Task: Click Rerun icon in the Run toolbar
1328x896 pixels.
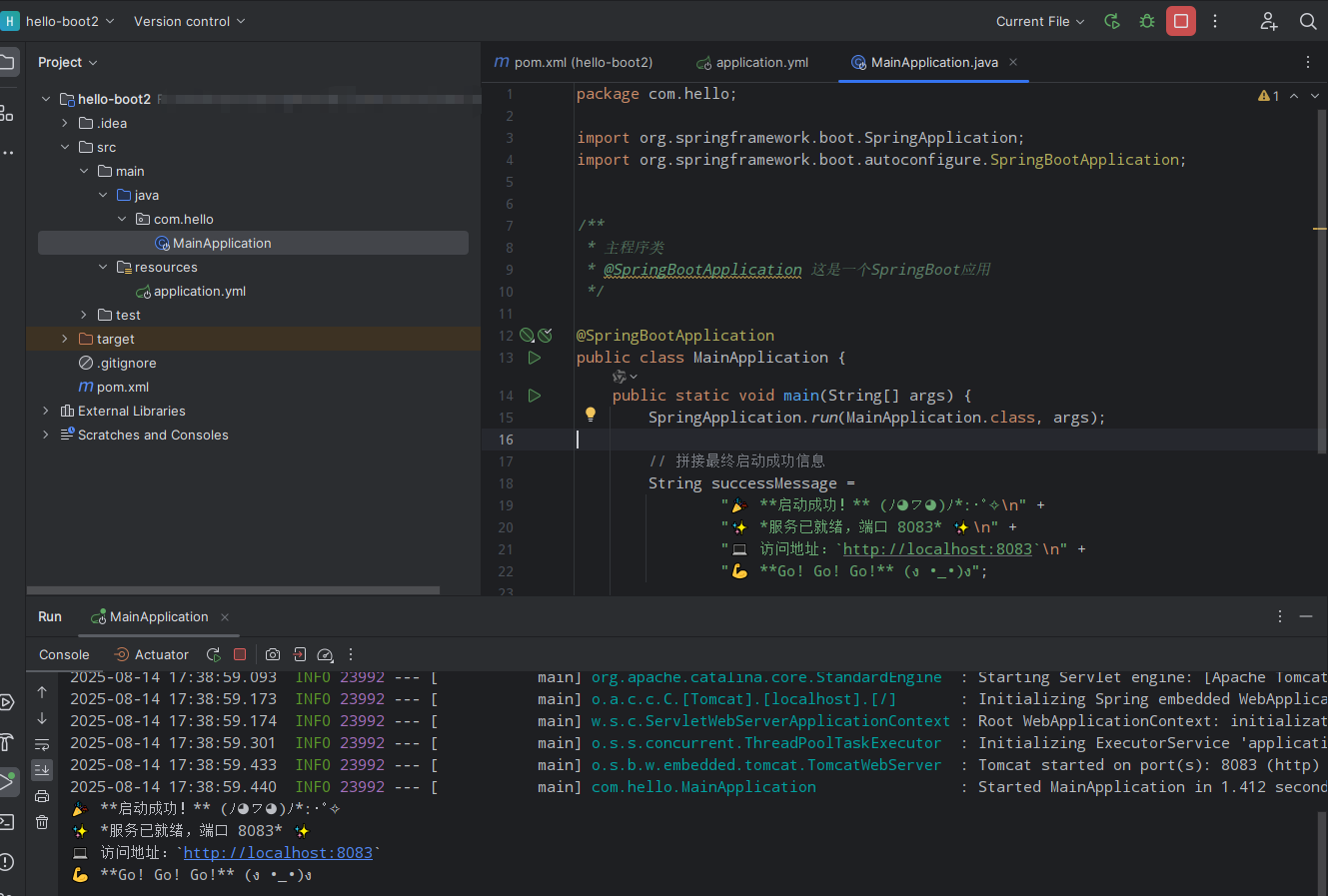Action: click(214, 654)
